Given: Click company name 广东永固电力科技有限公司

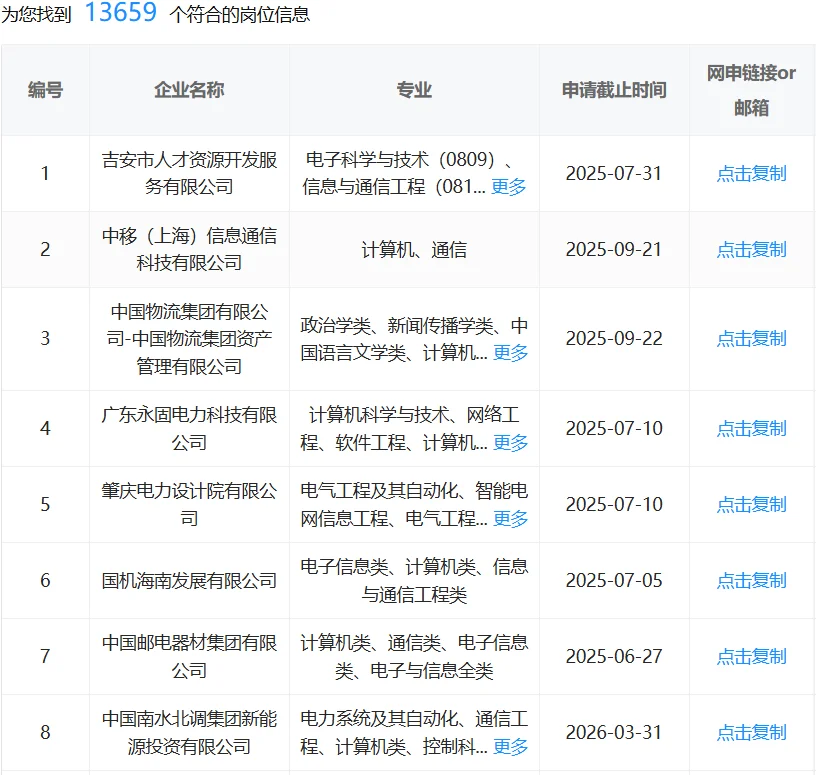Looking at the screenshot, I should pyautogui.click(x=189, y=428).
